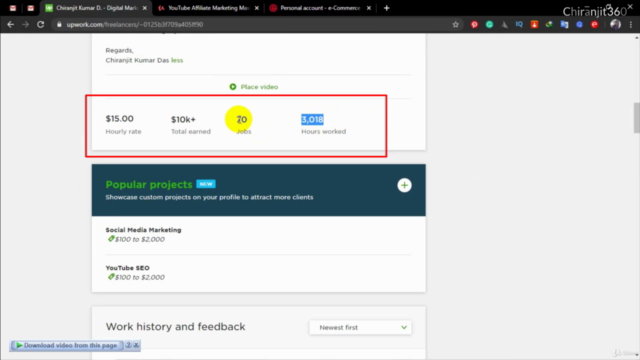Bookmark this page with star icon
This screenshot has height=360, width=640.
pyautogui.click(x=456, y=24)
